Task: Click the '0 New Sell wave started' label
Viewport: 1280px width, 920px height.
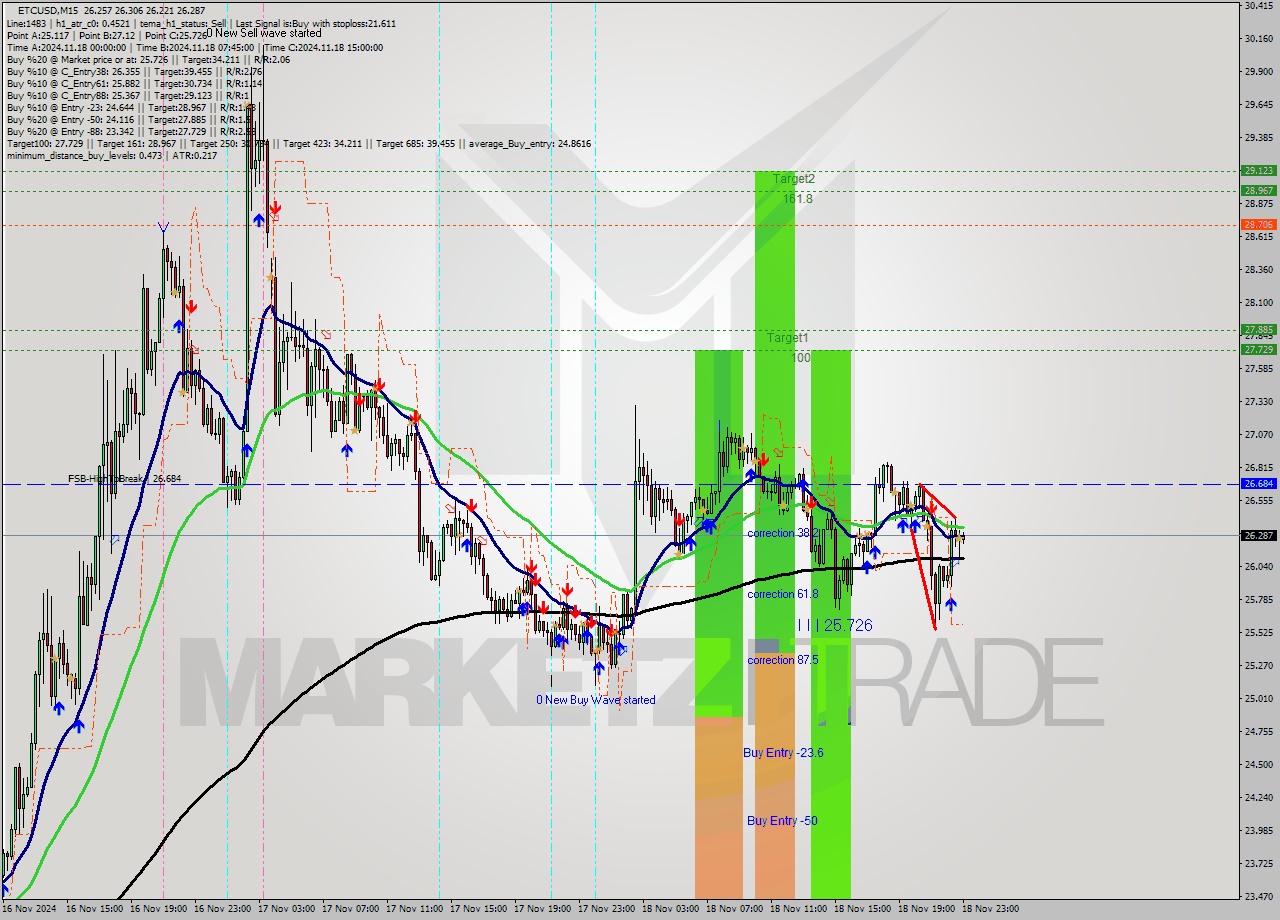Action: coord(264,33)
